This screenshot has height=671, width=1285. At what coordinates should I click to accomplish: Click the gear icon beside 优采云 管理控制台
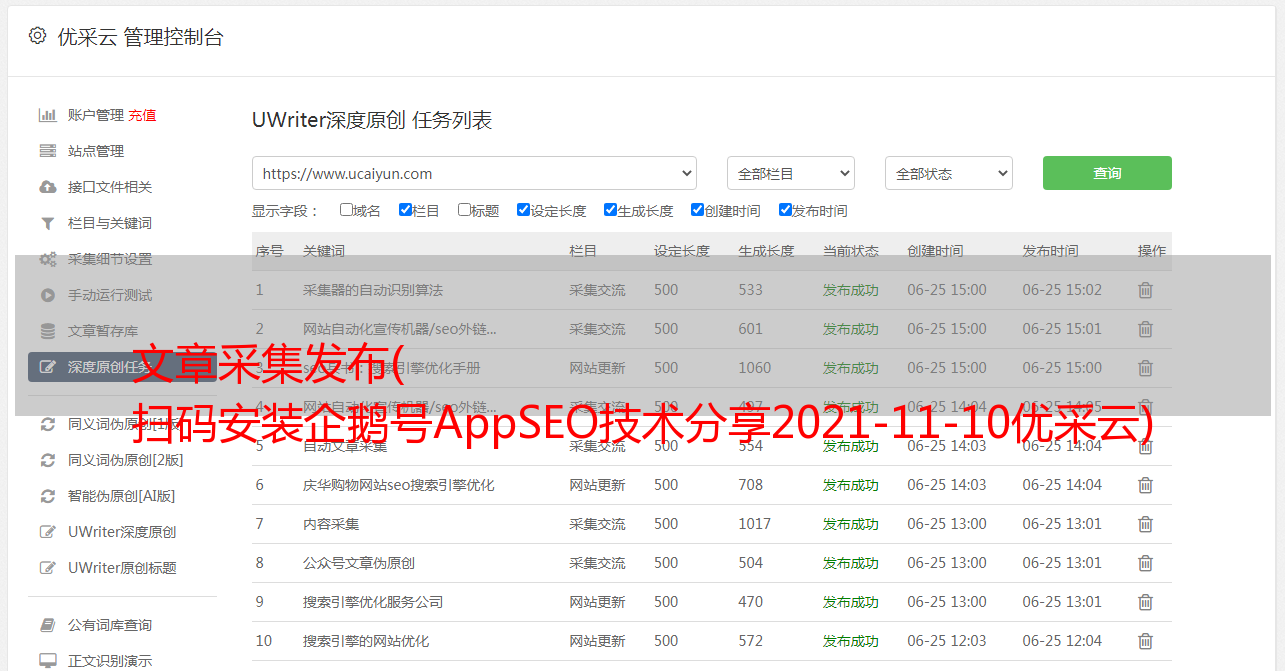[37, 36]
